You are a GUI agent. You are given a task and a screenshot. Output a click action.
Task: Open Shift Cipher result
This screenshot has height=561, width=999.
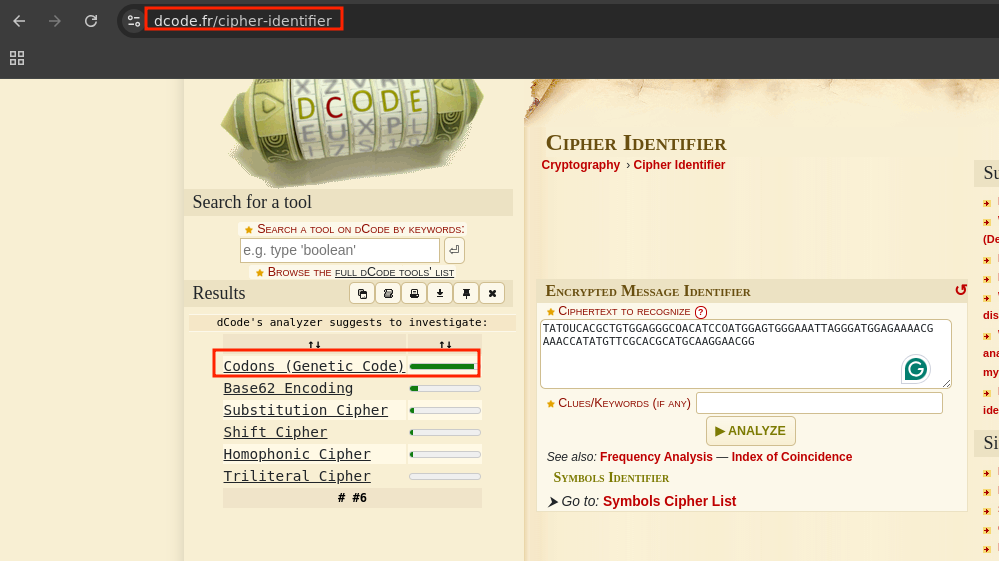[275, 432]
